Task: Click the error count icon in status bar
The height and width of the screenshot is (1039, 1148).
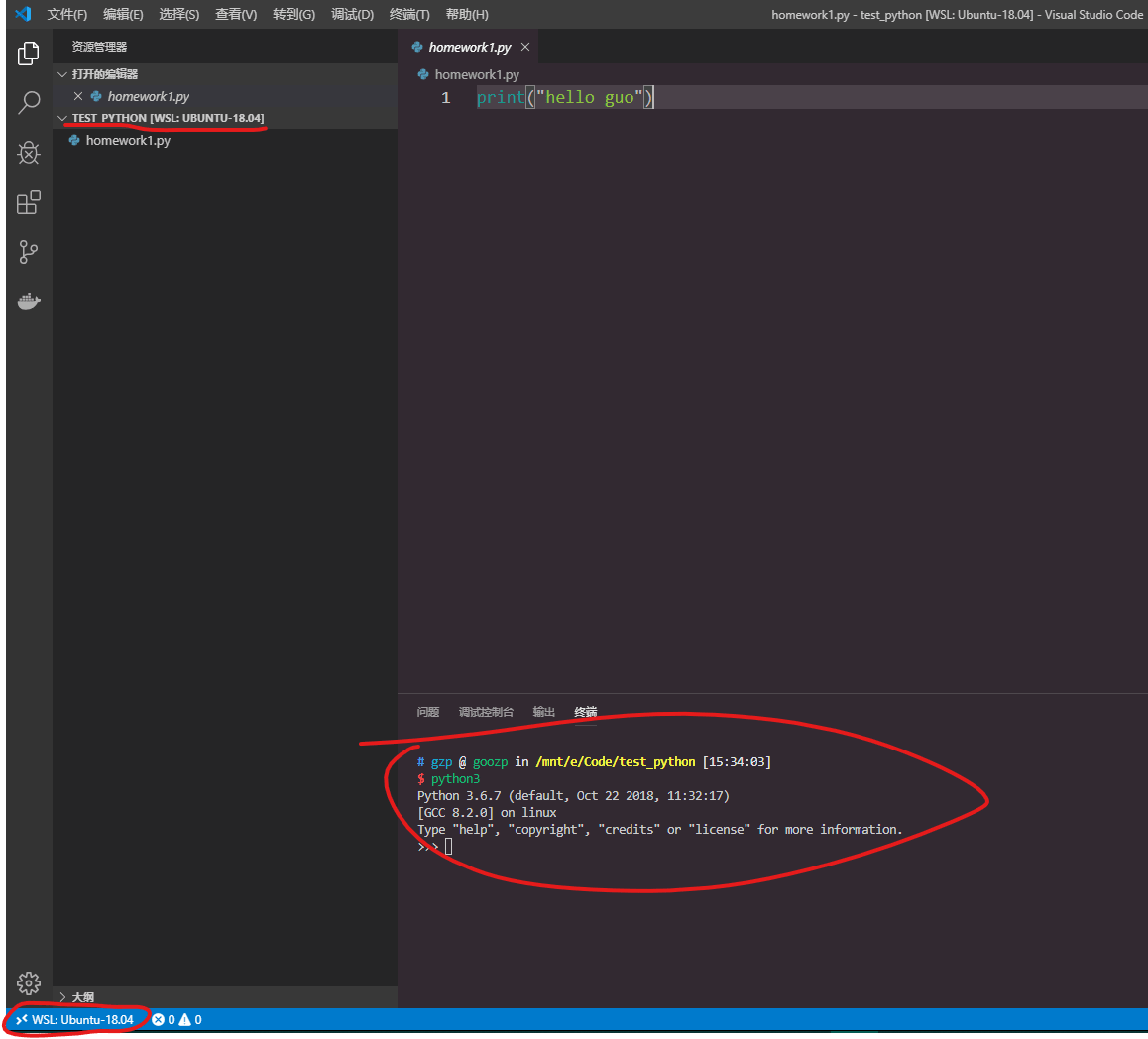Action: click(159, 1020)
